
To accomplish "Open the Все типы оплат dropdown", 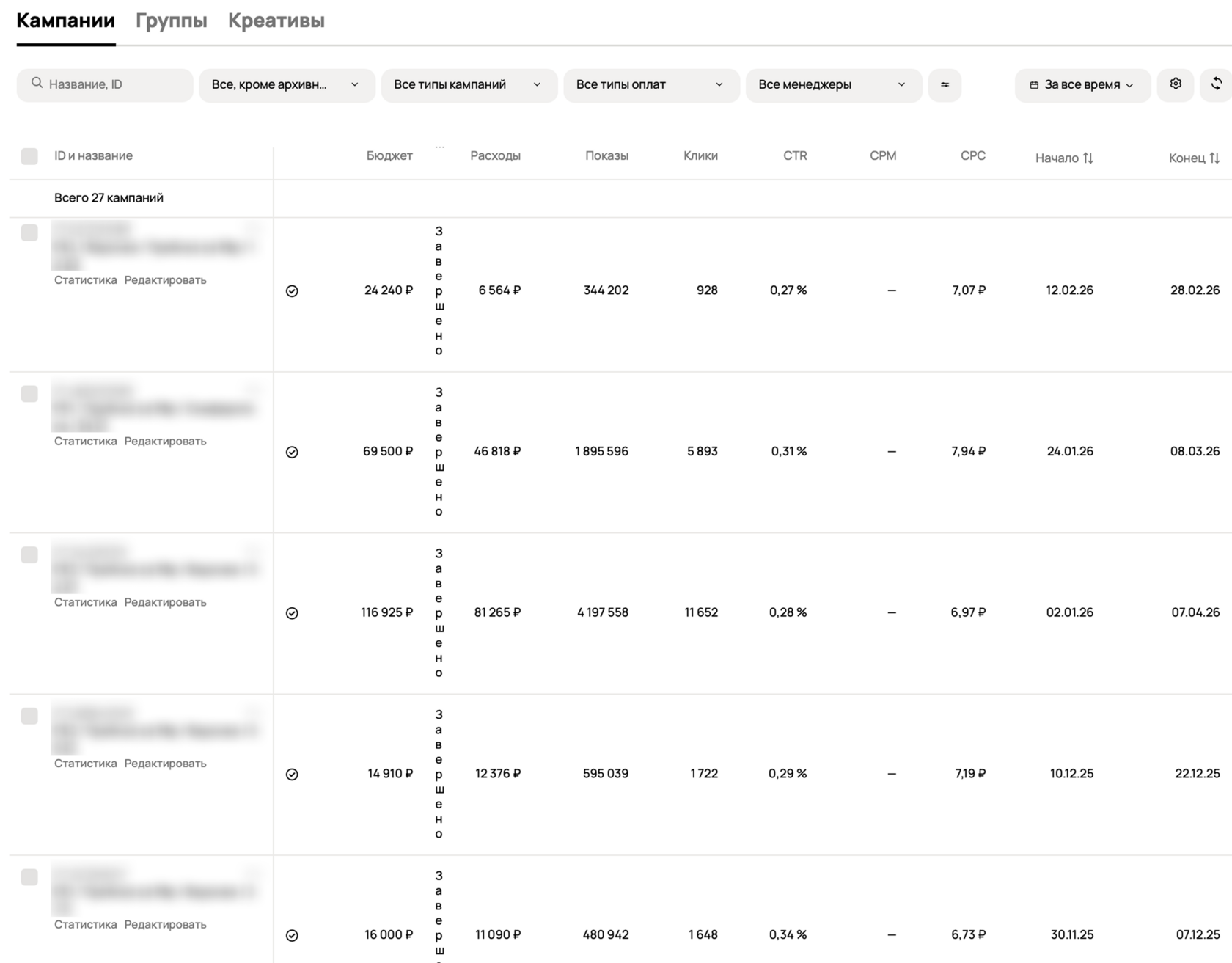I will coord(651,85).
